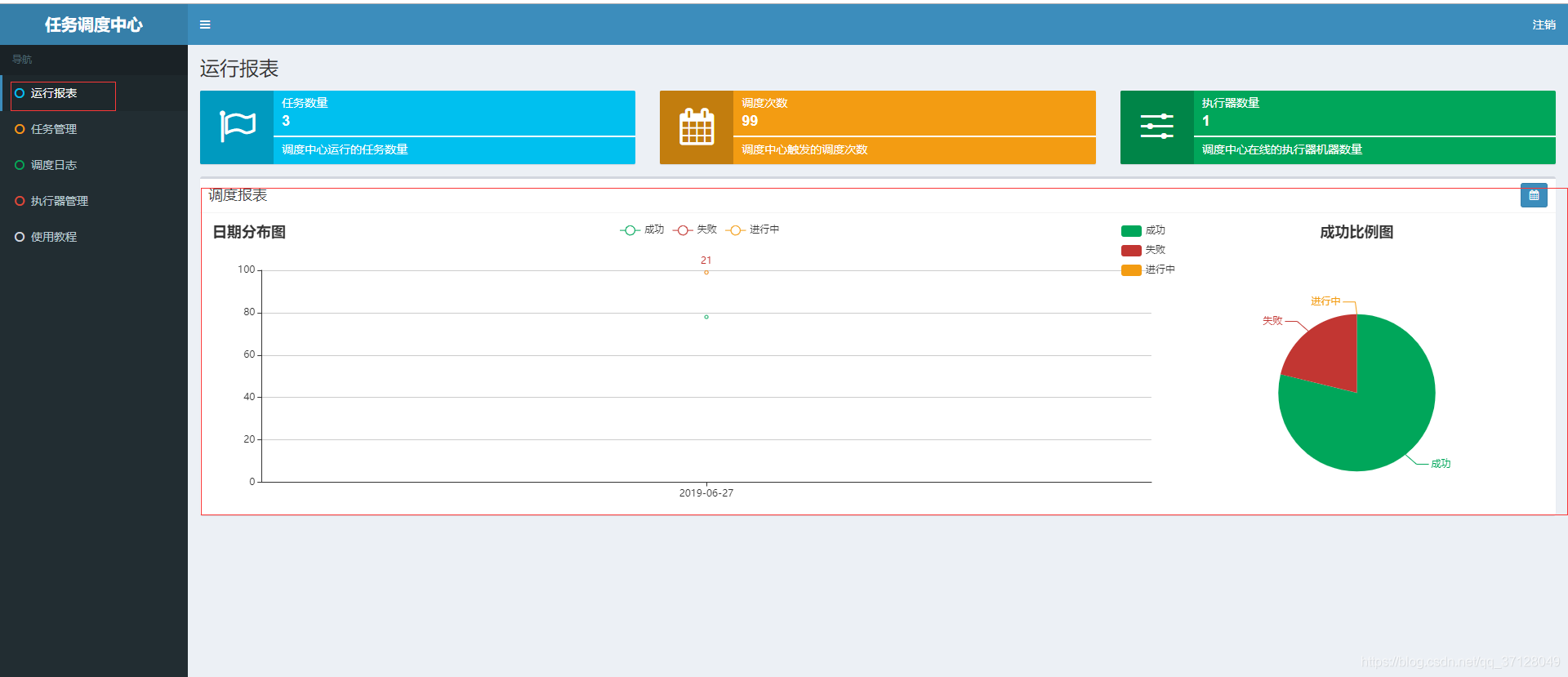
Task: Click 调度中心触发的调度次数 description
Action: coord(804,149)
